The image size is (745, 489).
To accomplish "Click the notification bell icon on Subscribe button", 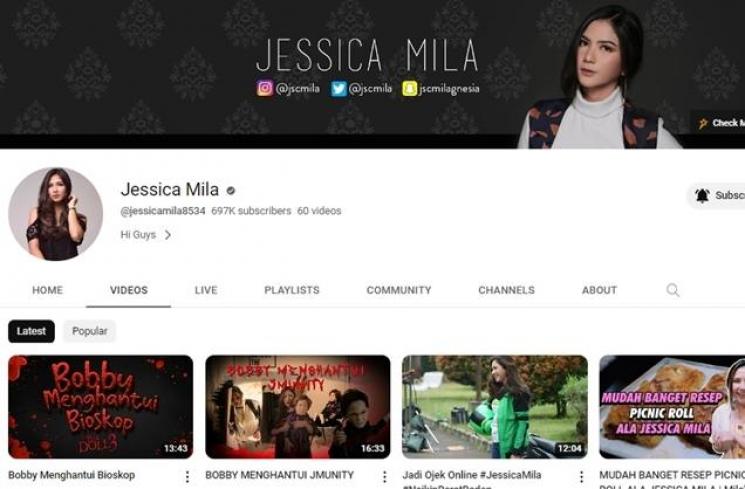I will (x=702, y=195).
